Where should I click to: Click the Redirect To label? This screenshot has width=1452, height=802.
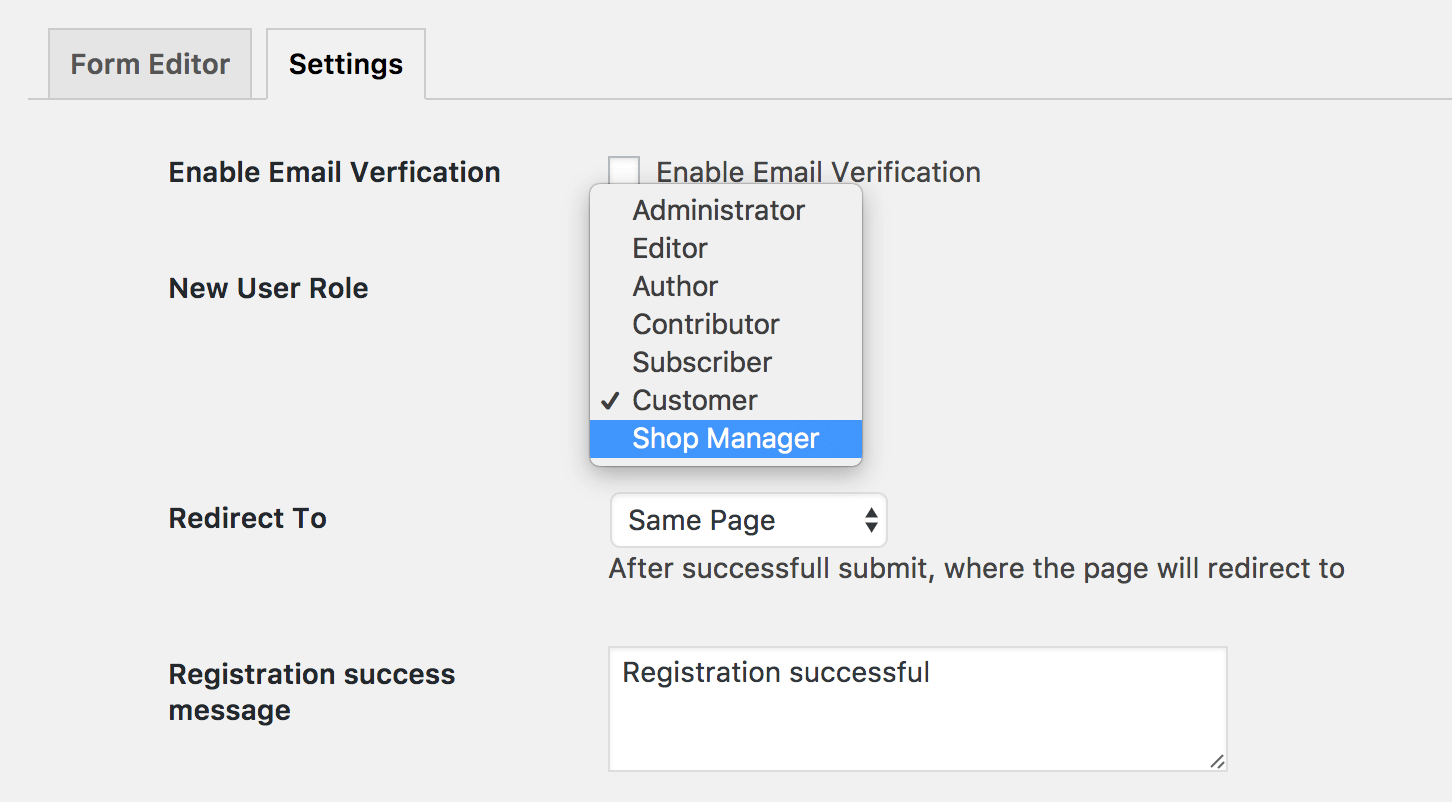tap(246, 518)
